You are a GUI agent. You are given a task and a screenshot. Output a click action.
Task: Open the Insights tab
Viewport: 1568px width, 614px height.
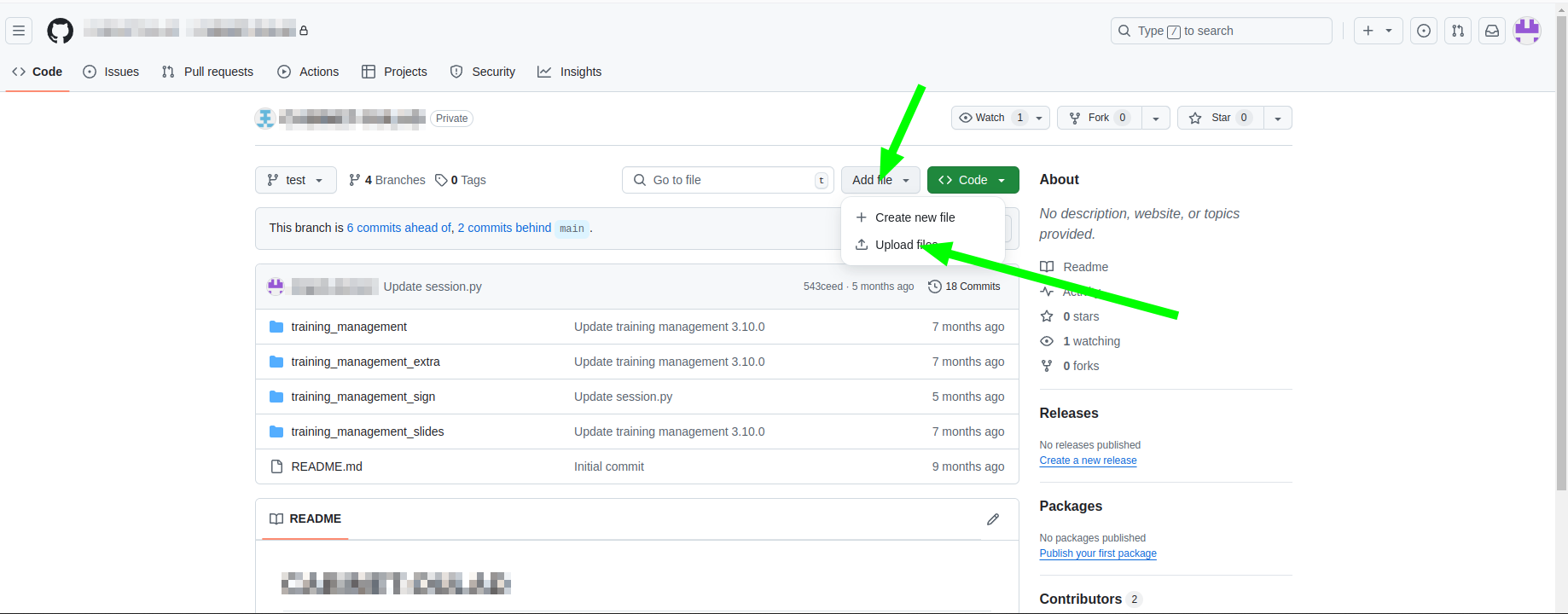click(x=570, y=72)
